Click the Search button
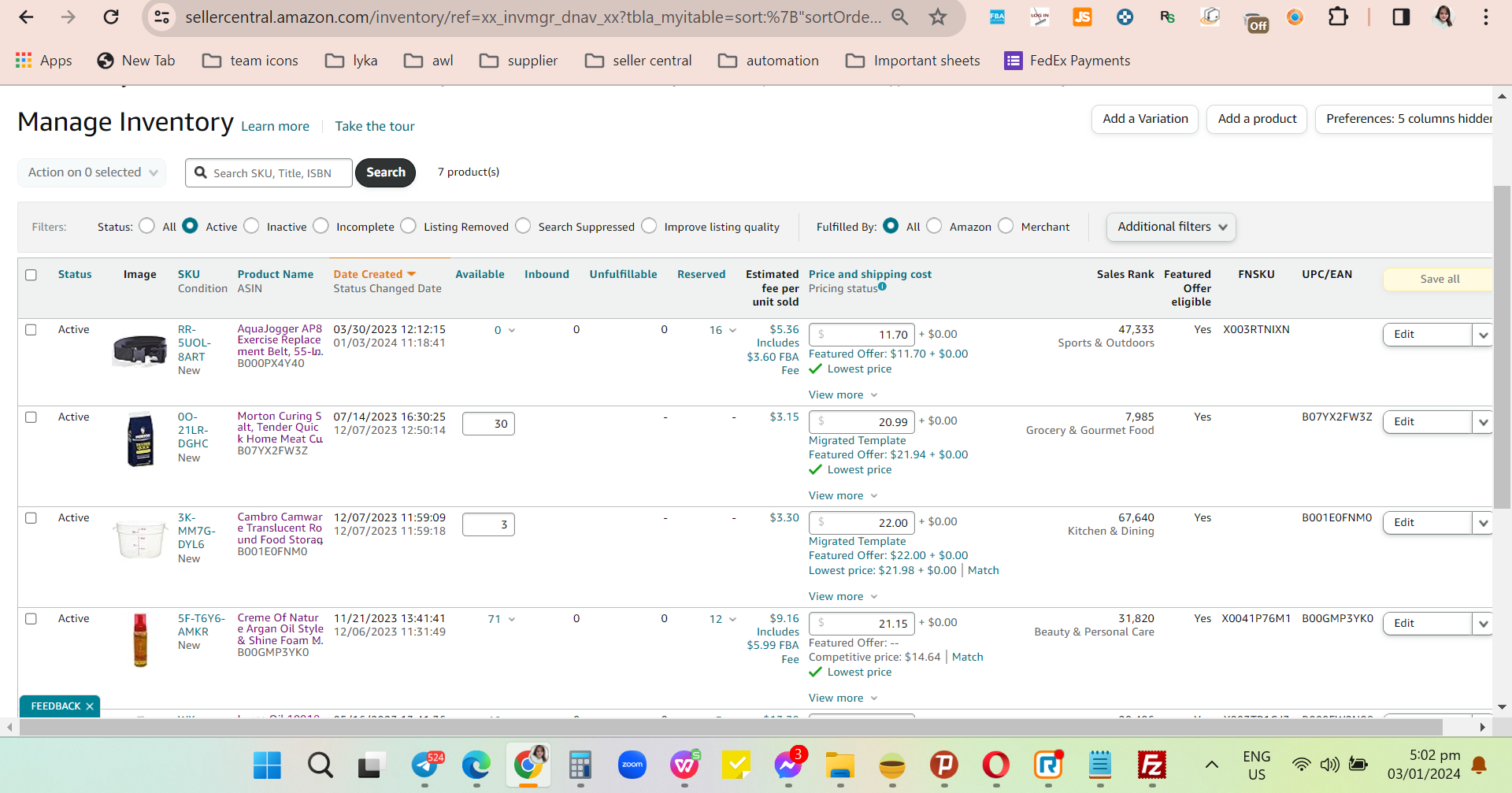 pos(385,172)
